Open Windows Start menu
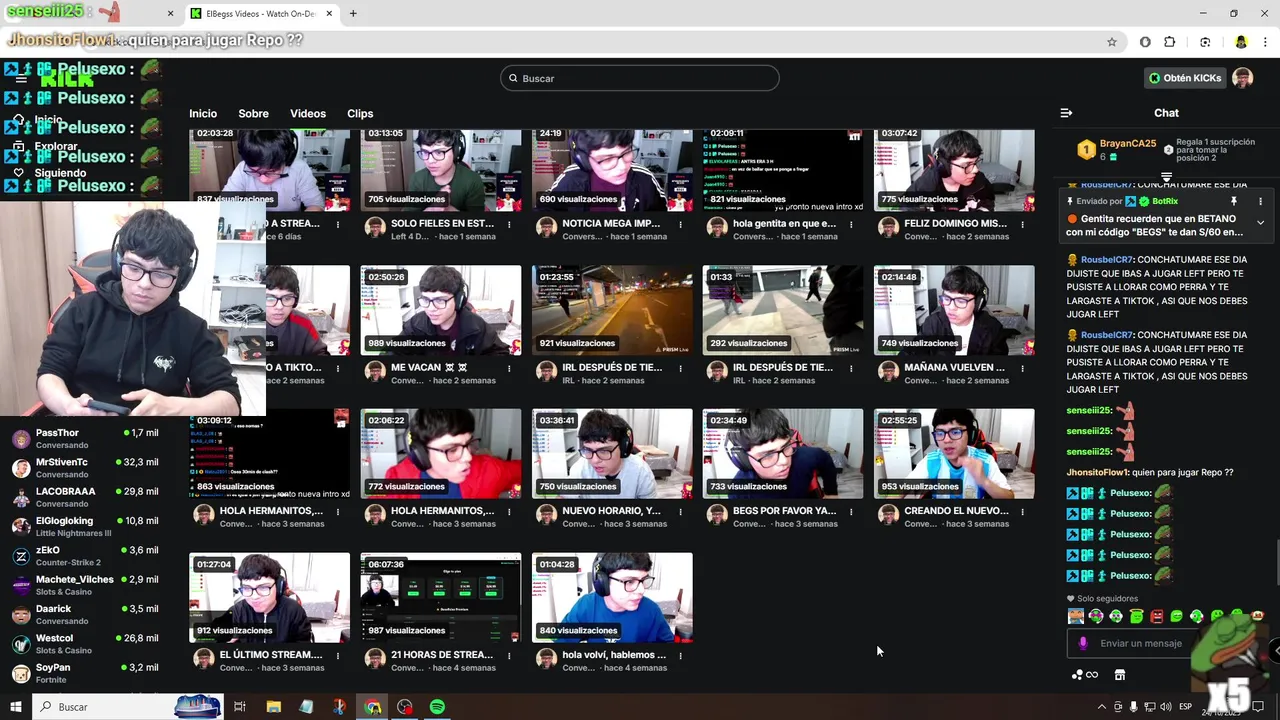Viewport: 1280px width, 720px height. (15, 707)
